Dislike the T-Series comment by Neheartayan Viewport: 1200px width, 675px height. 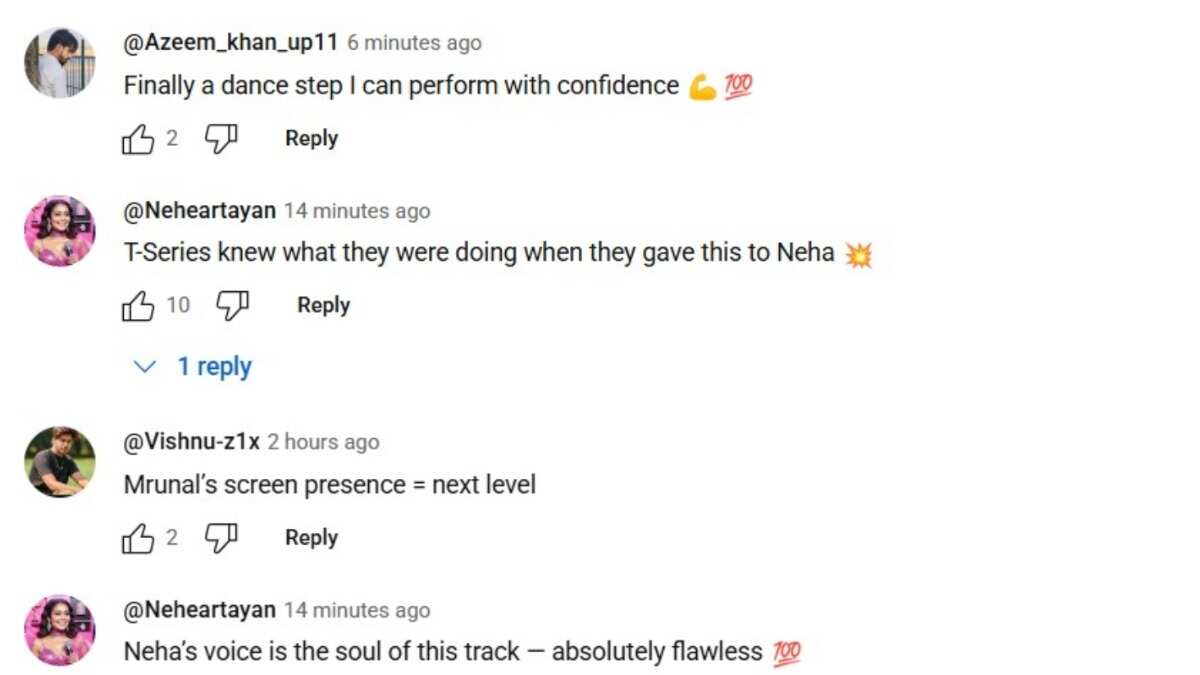click(x=233, y=306)
